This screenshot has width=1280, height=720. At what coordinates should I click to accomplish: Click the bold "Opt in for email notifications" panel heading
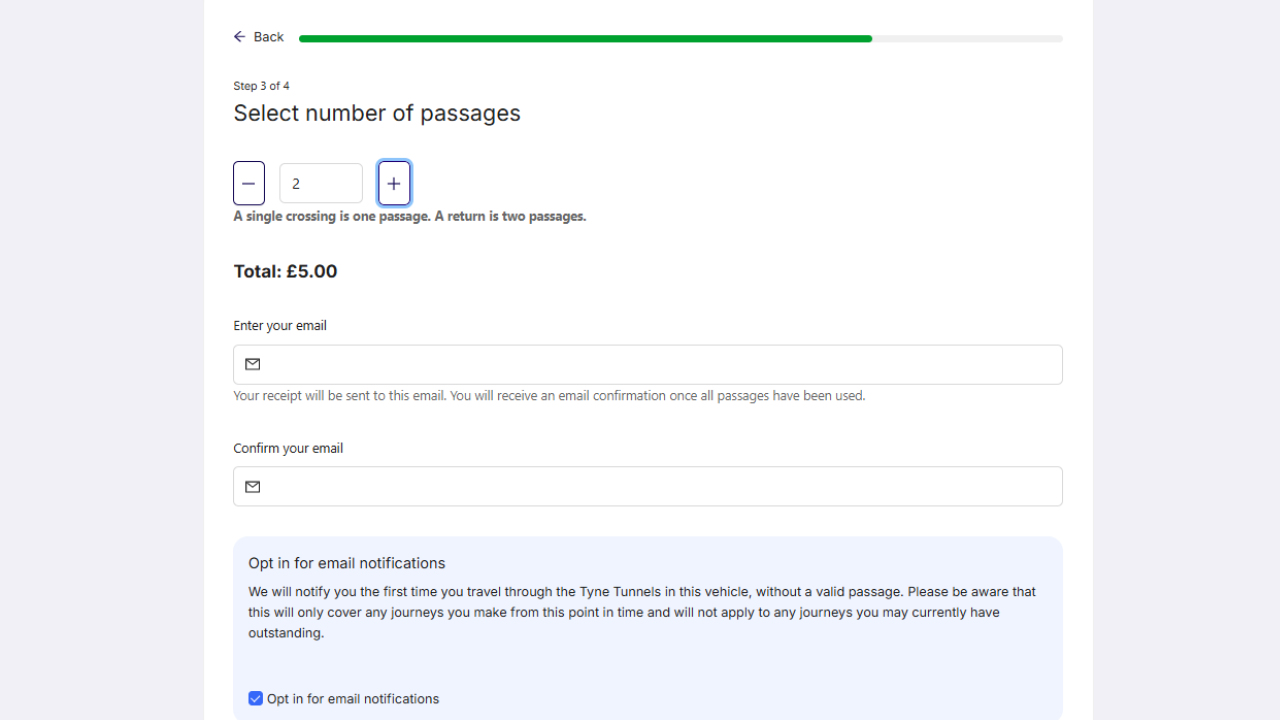pyautogui.click(x=347, y=563)
